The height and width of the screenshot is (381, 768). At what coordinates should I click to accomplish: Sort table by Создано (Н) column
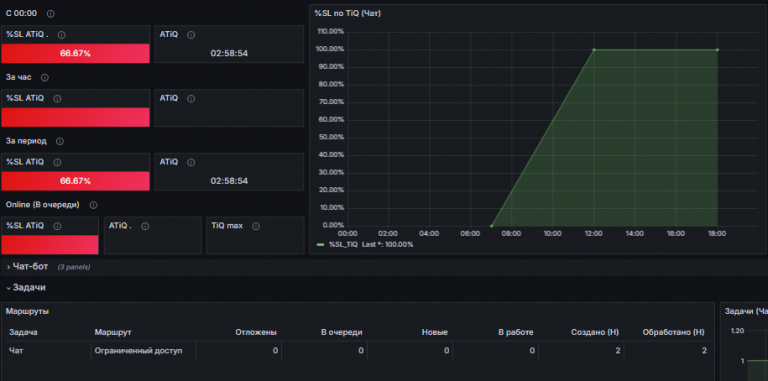[595, 332]
